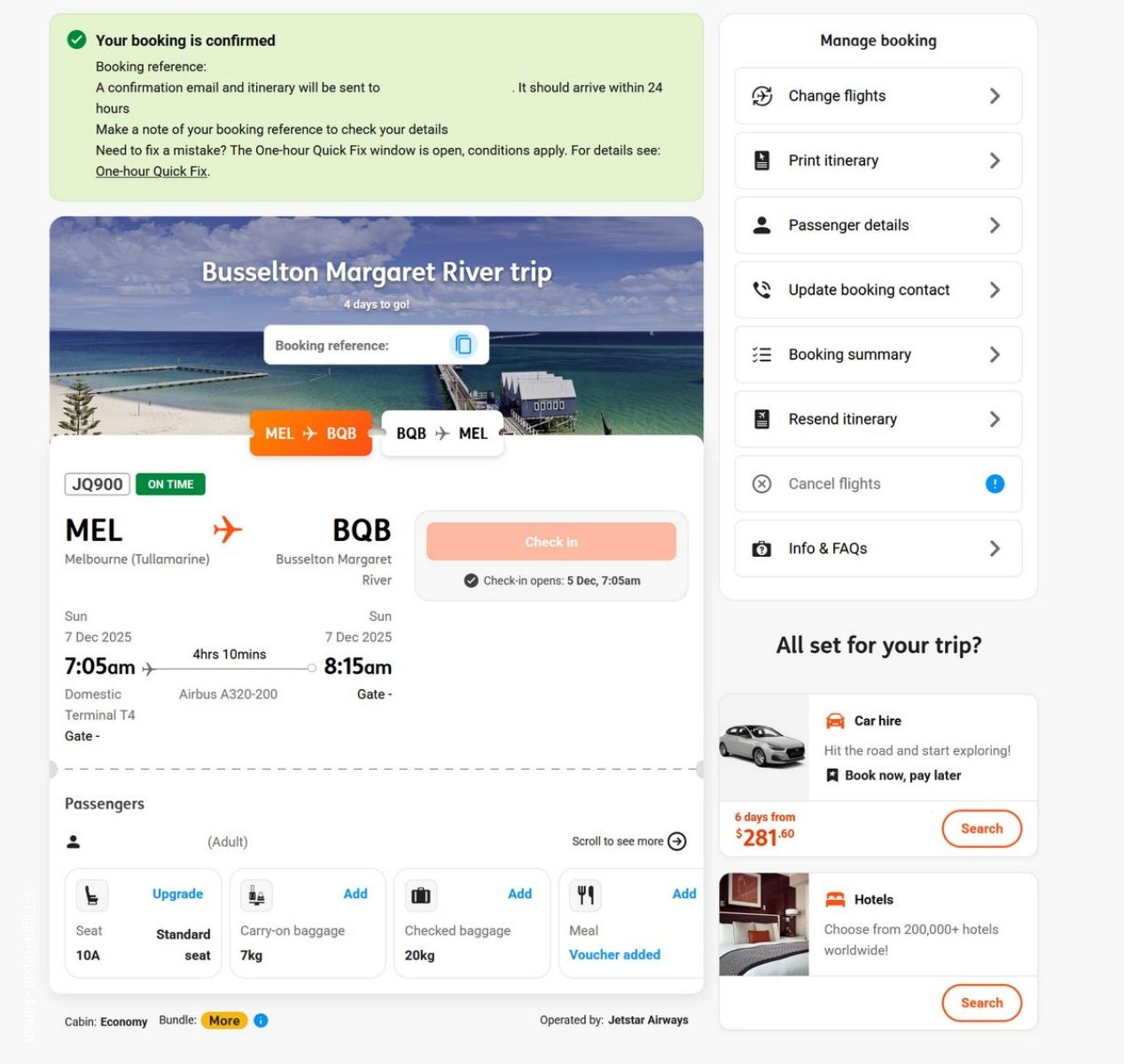
Task: Click the Cancel flights alert icon
Action: (995, 483)
